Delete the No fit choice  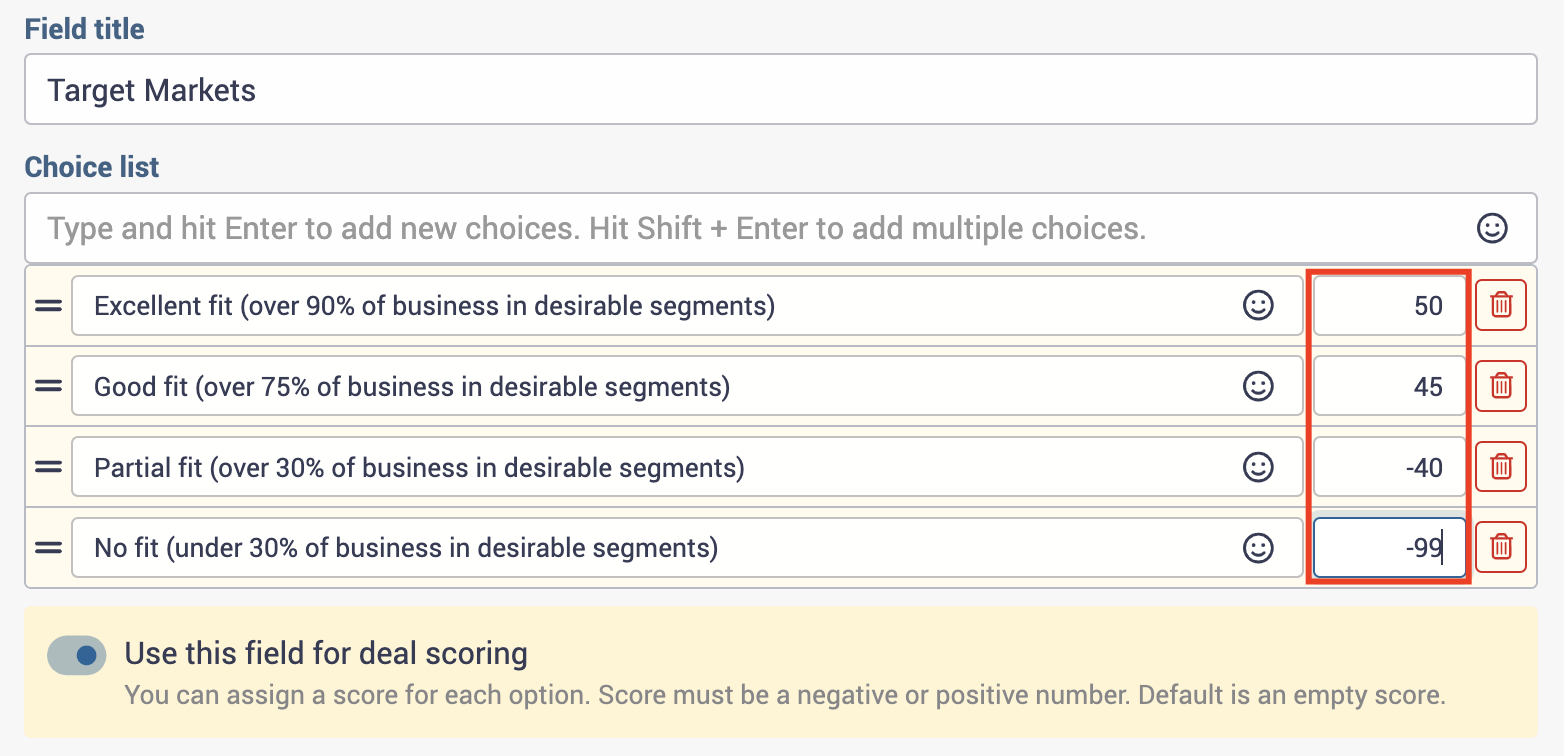1501,547
